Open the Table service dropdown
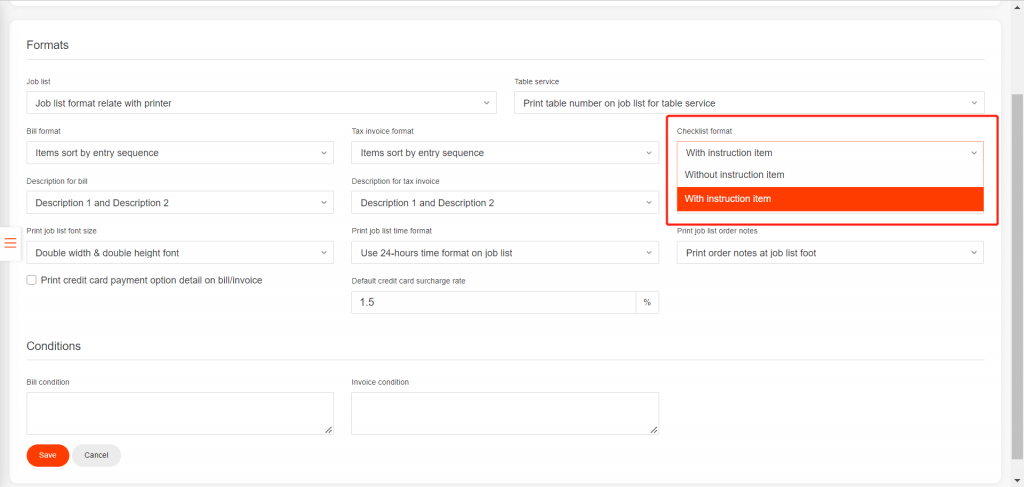This screenshot has height=487, width=1024. 748,103
